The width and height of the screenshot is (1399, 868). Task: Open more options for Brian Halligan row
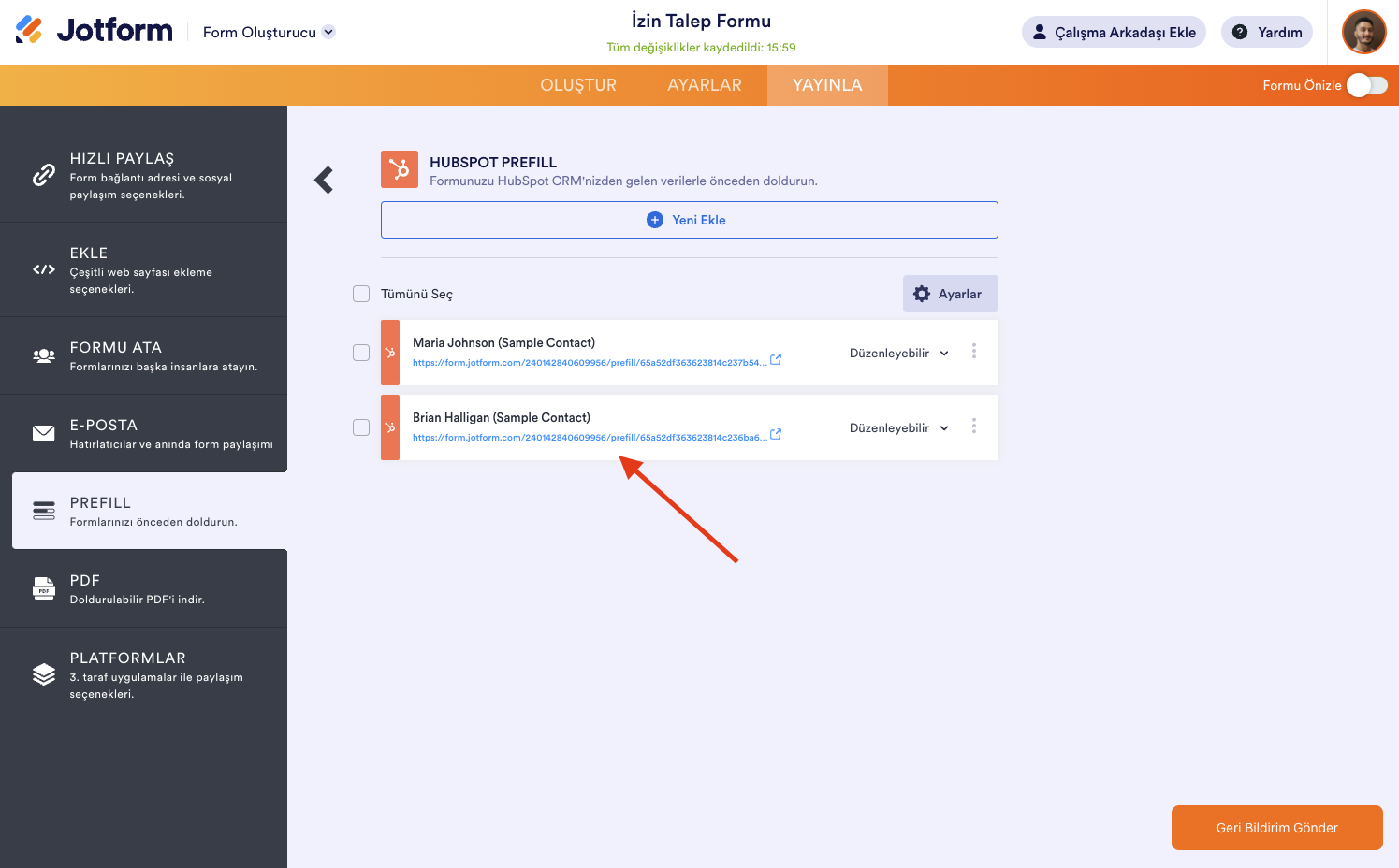tap(974, 426)
